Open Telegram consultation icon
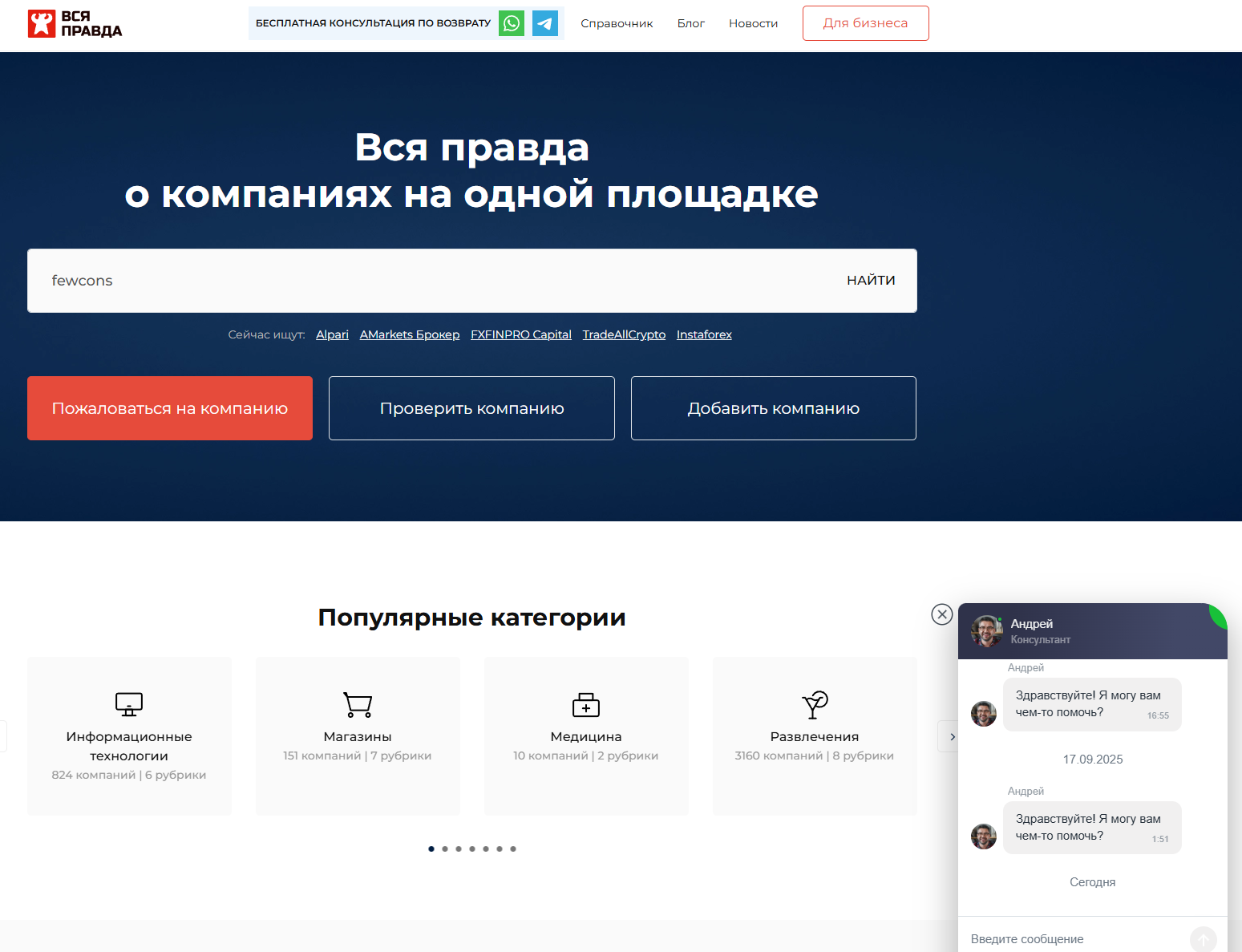 [545, 23]
